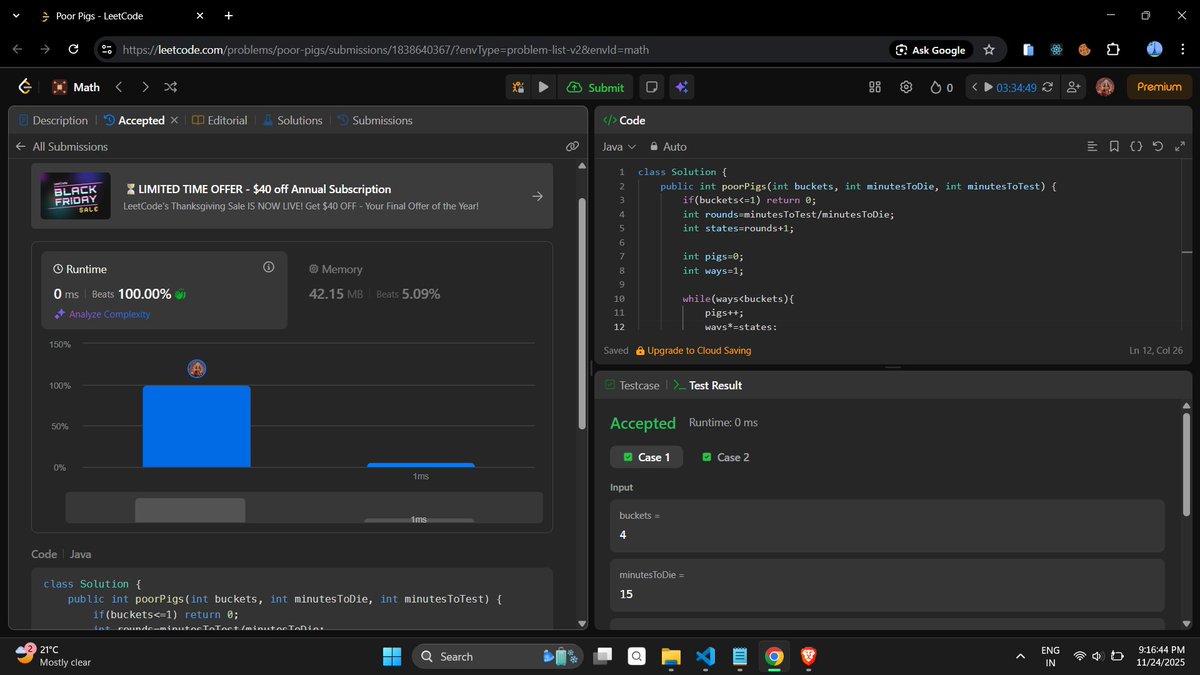Run code with the play icon
Screen dimensions: 1200x675
pyautogui.click(x=543, y=87)
